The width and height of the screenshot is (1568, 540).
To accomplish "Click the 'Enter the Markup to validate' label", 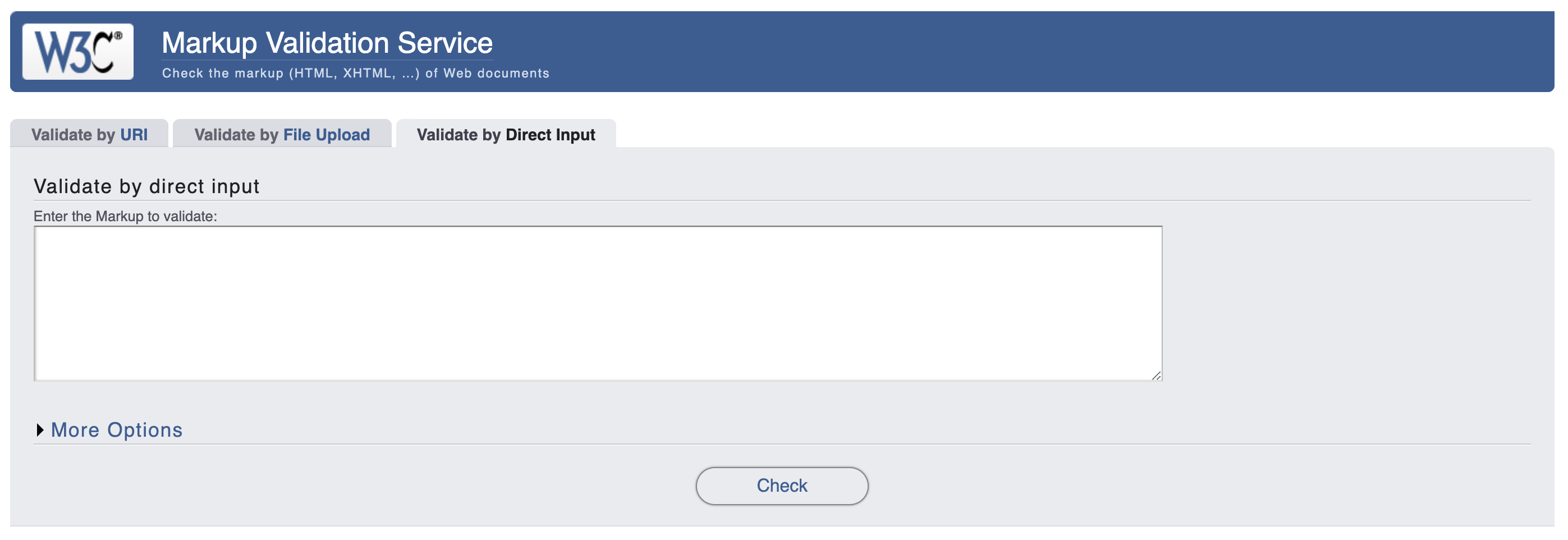I will [x=125, y=216].
